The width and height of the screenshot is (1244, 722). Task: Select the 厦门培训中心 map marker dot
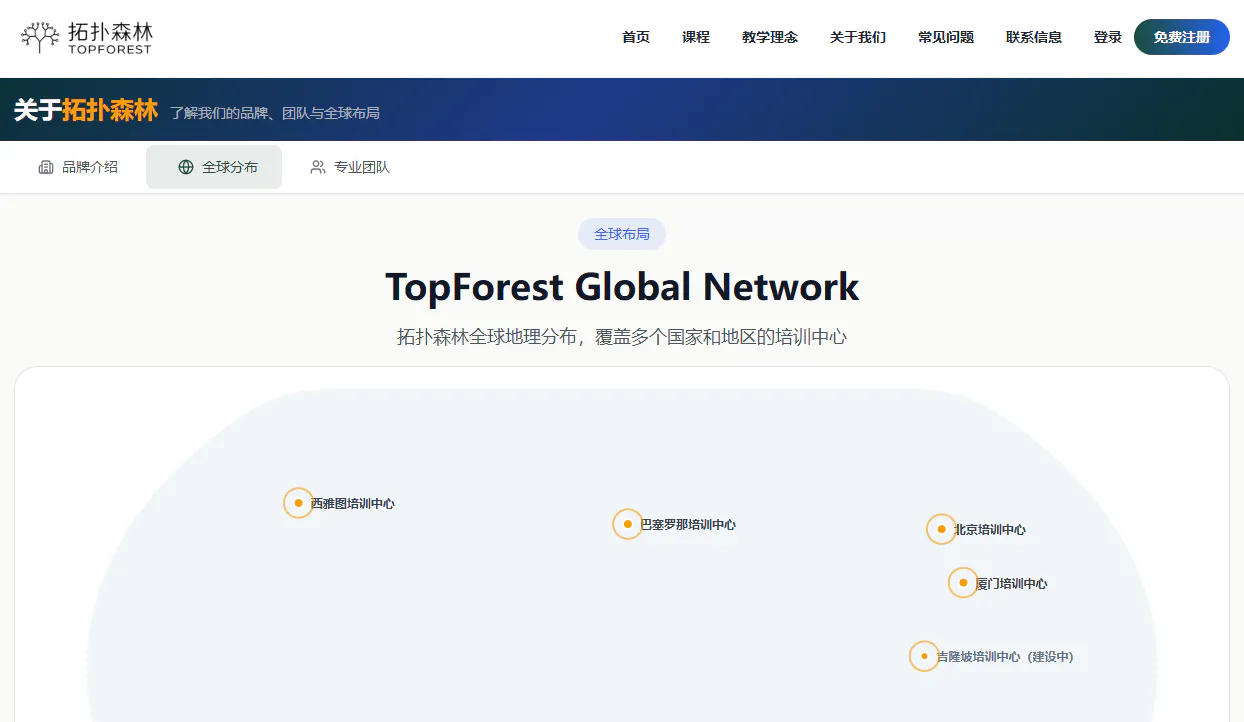(x=963, y=582)
